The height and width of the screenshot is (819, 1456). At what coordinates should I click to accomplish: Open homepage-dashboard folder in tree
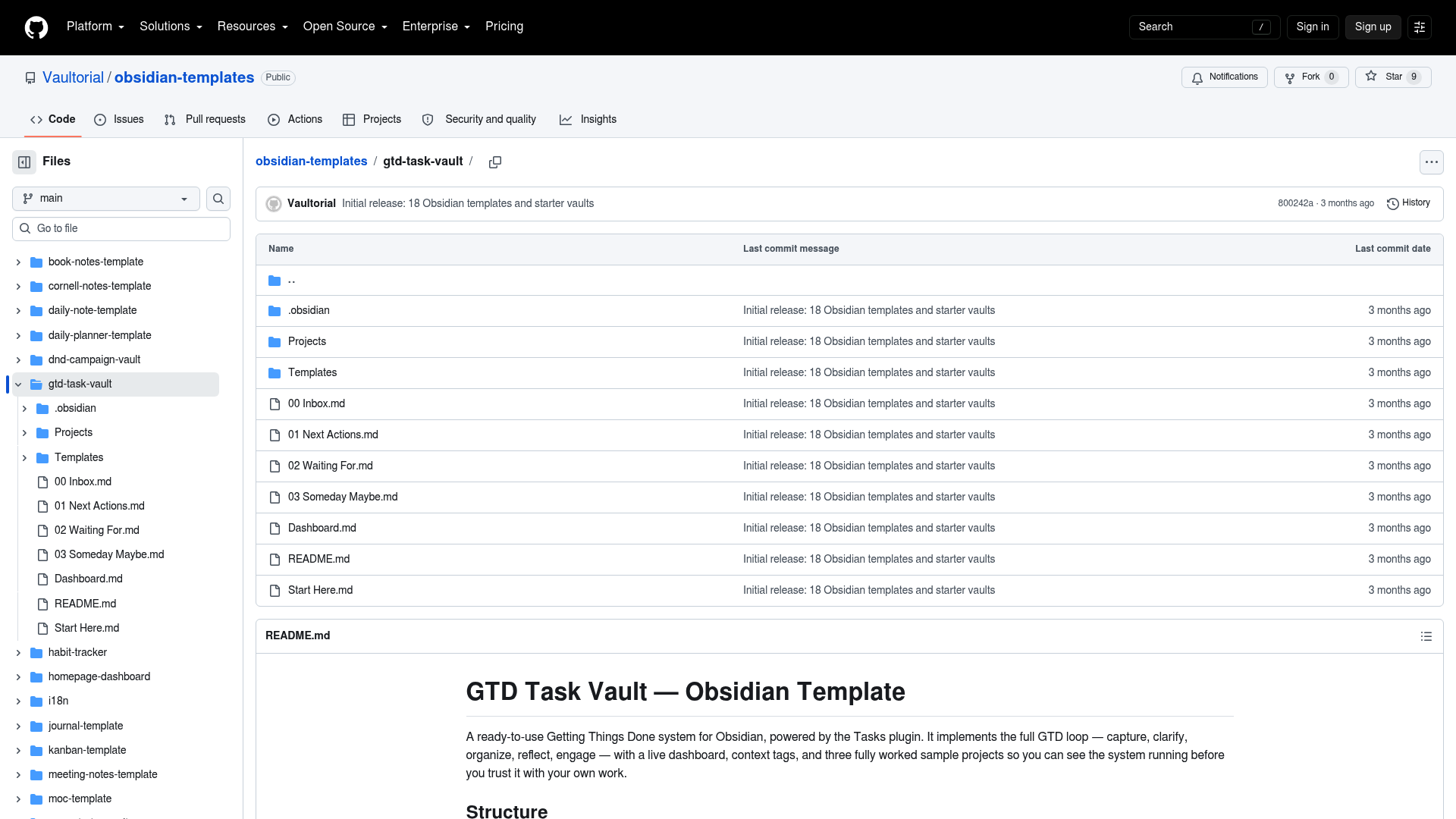click(99, 677)
